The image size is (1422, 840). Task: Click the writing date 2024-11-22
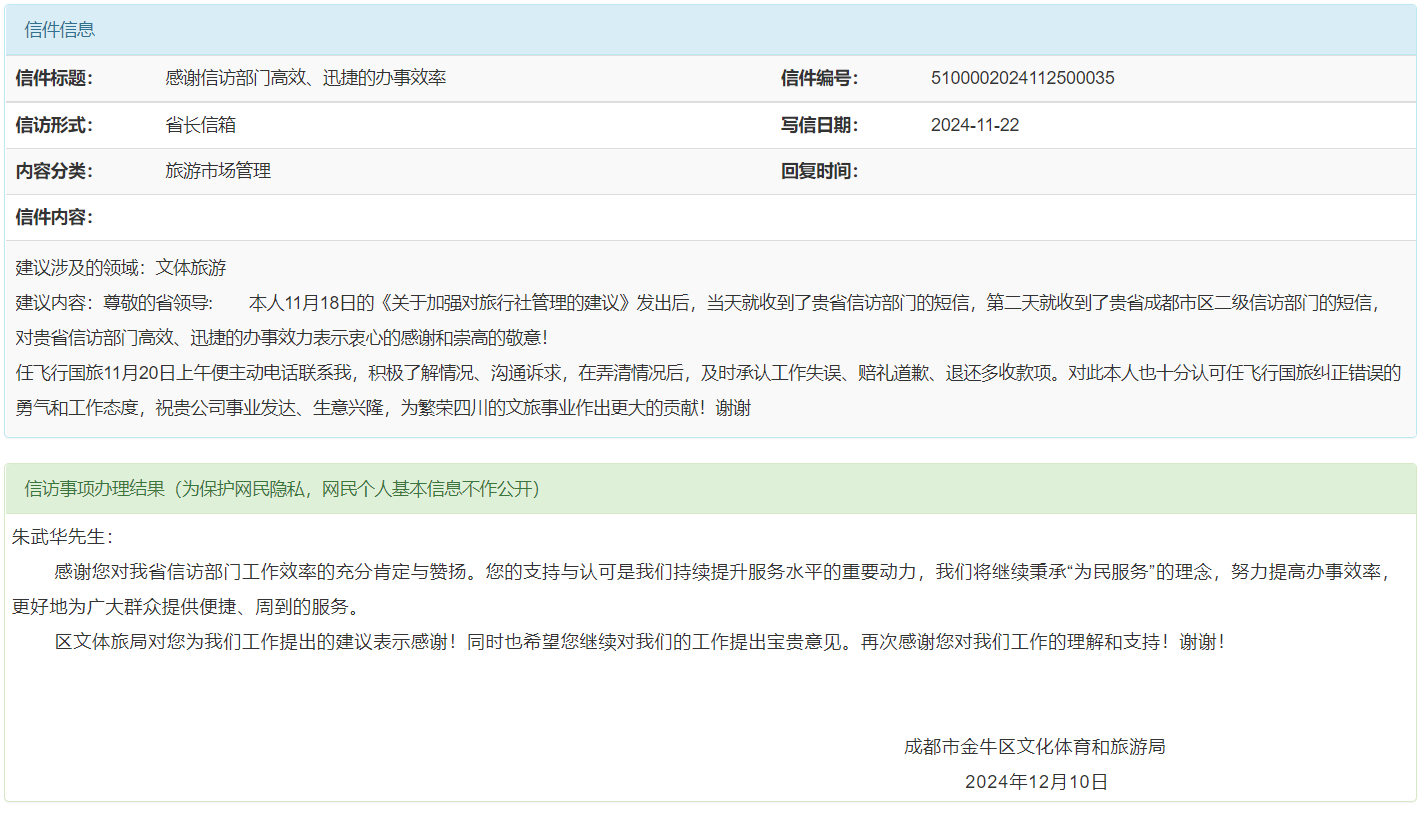(975, 125)
